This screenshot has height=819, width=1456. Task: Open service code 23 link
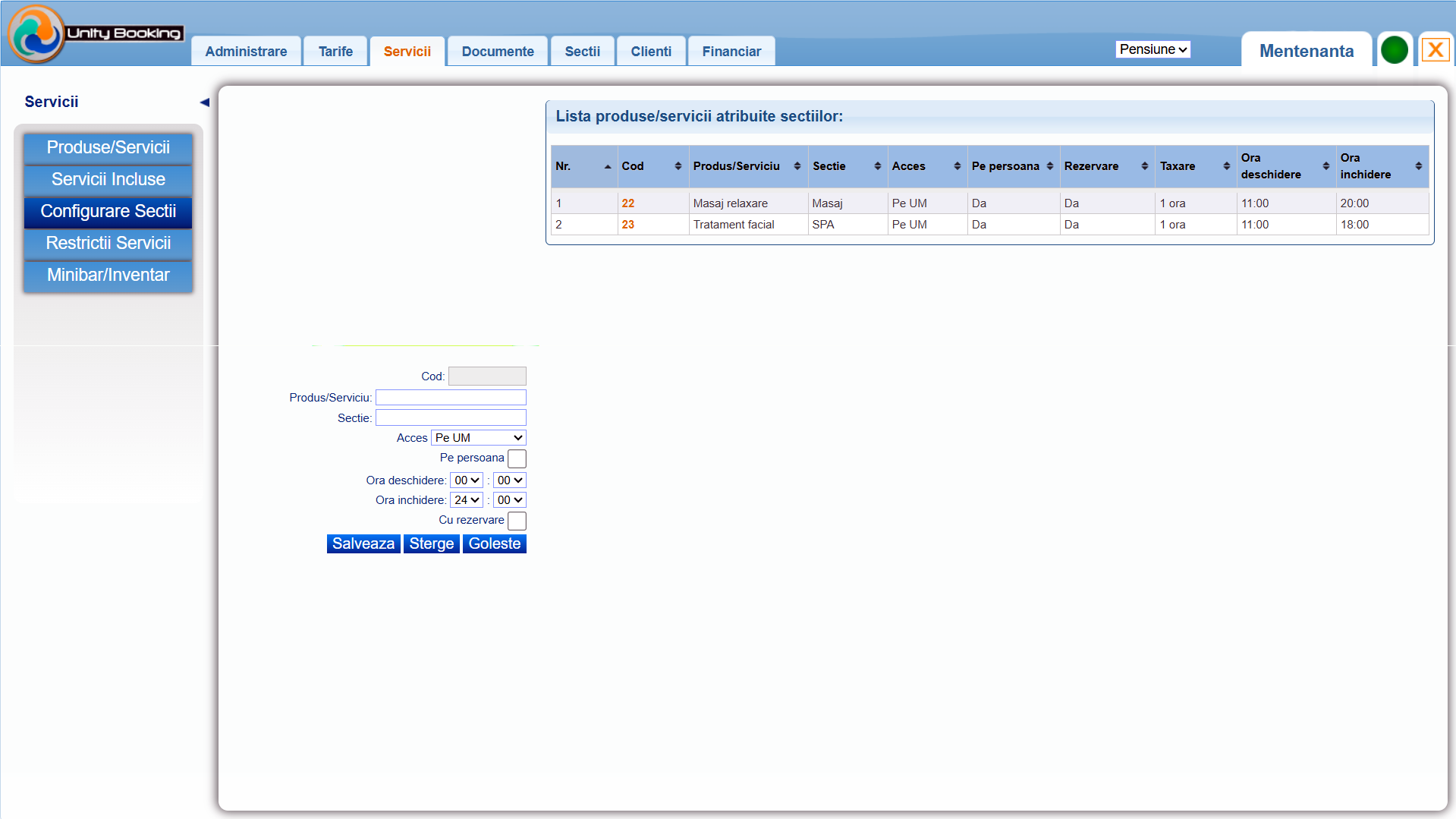627,225
